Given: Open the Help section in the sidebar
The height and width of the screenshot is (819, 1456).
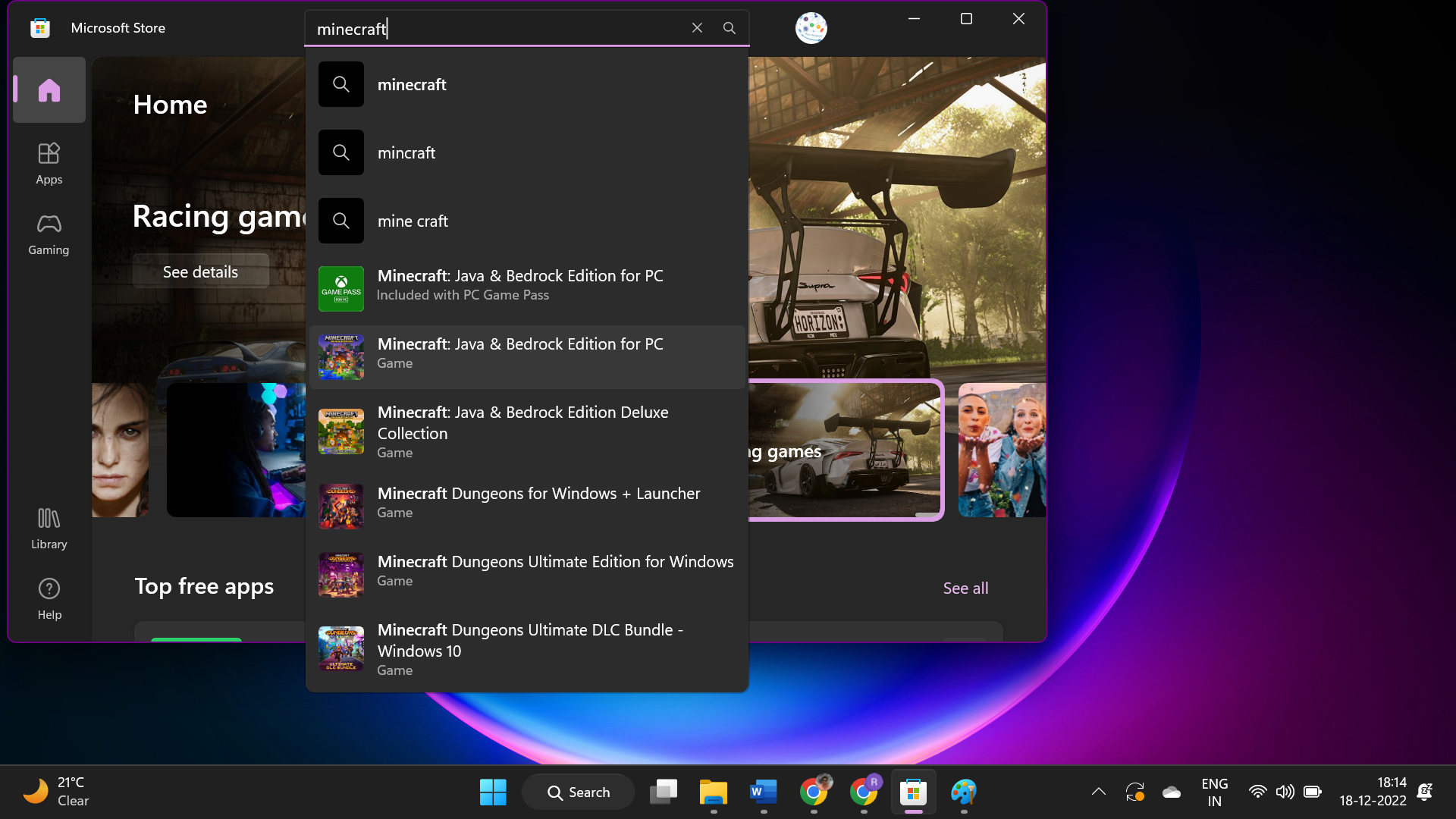Looking at the screenshot, I should click(x=49, y=598).
